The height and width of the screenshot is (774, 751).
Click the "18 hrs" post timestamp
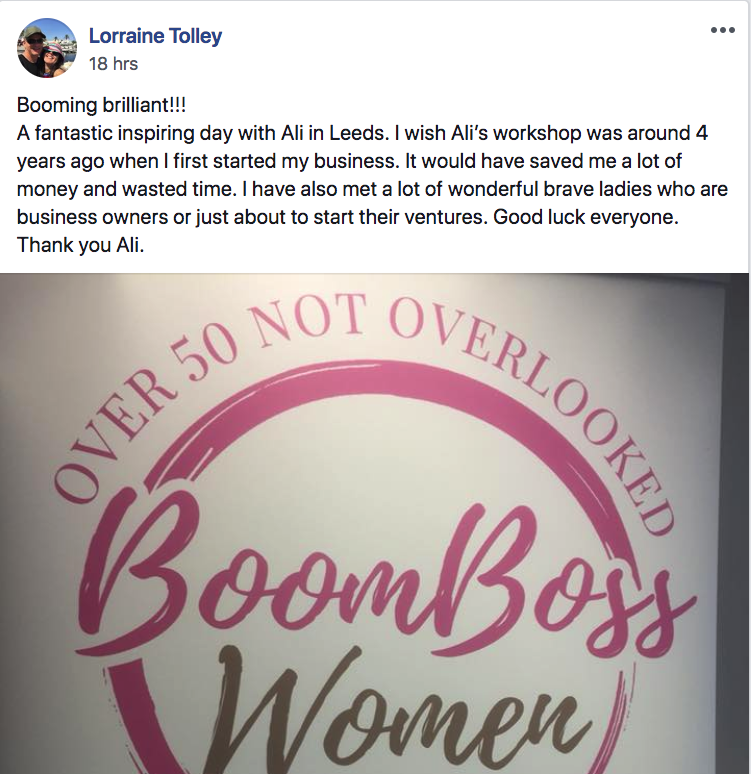tap(113, 64)
